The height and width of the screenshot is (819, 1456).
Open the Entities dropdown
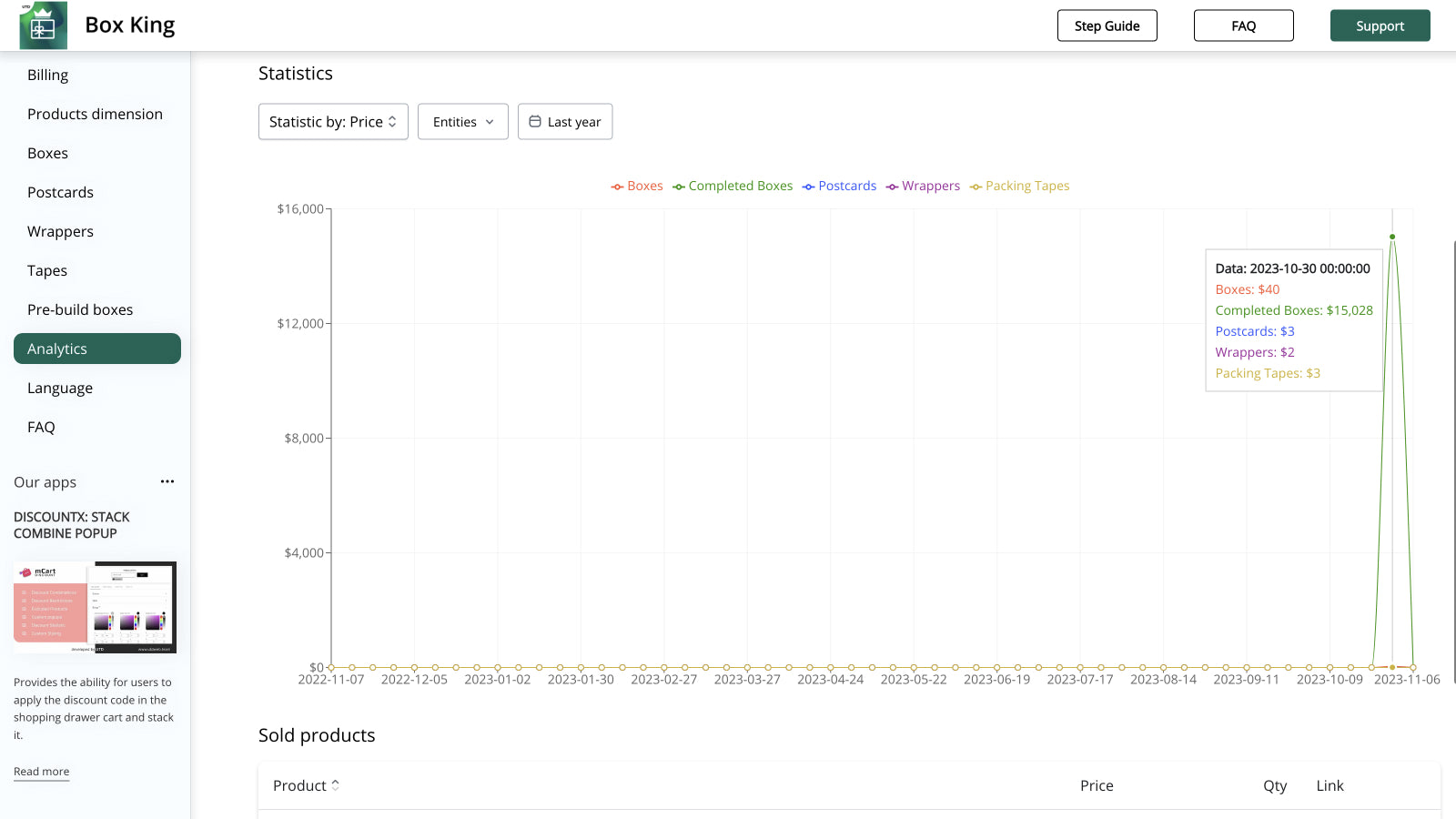click(462, 121)
